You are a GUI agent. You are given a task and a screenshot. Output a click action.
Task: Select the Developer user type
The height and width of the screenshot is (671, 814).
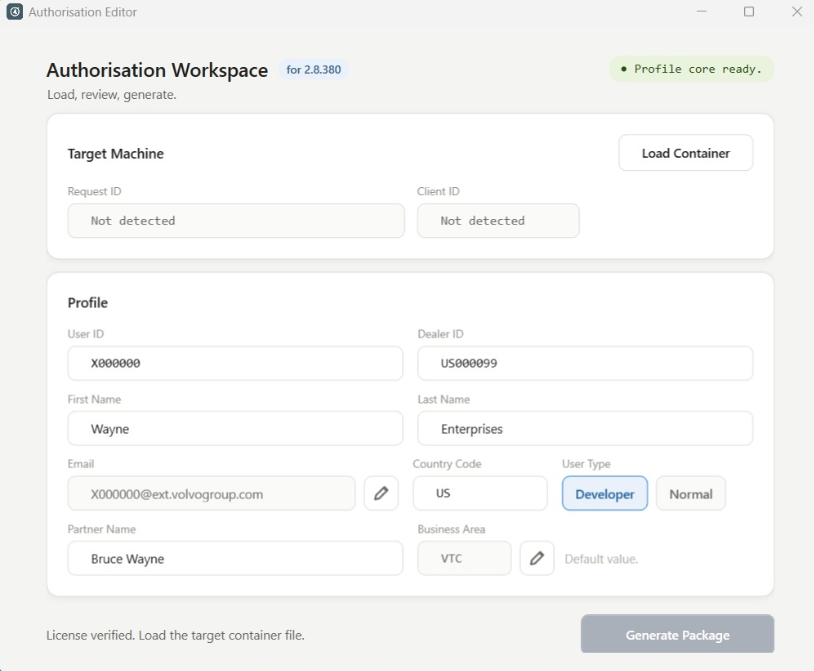point(605,494)
